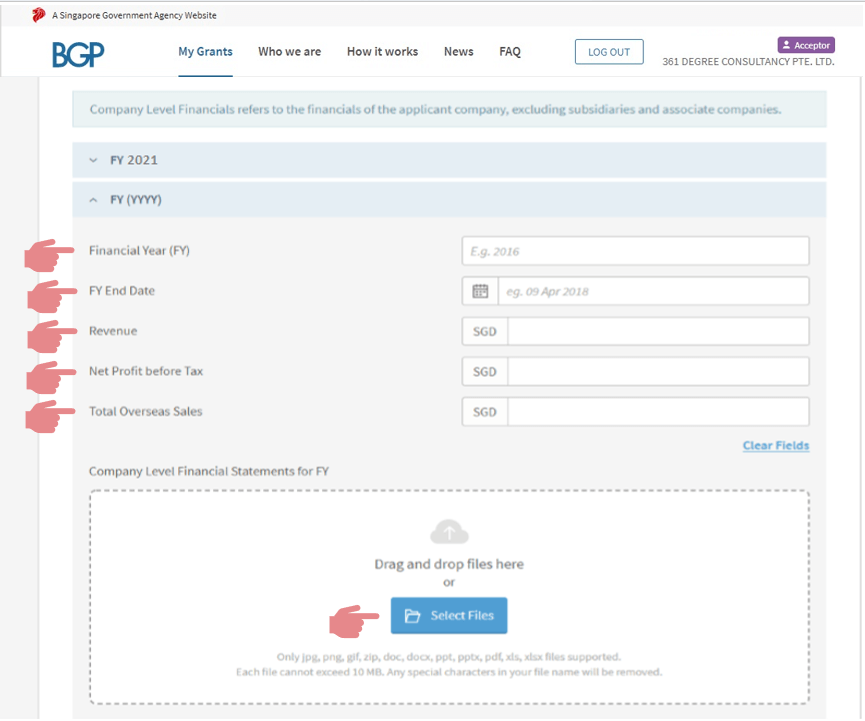Click the Total Overseas Sales field

coord(657,412)
